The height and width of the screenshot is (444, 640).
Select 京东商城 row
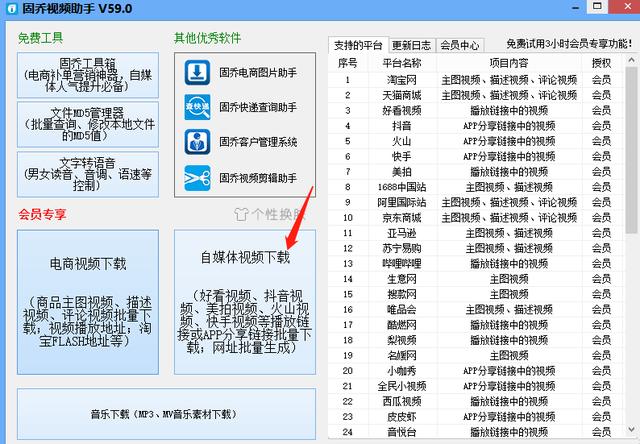(476, 218)
